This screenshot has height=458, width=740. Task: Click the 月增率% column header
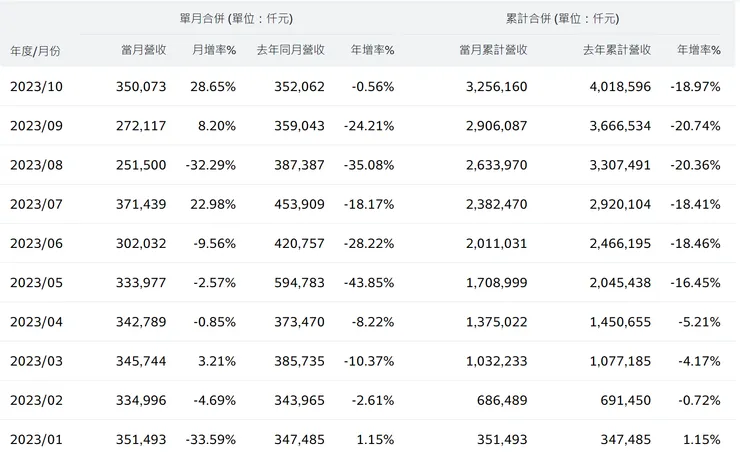pyautogui.click(x=213, y=50)
